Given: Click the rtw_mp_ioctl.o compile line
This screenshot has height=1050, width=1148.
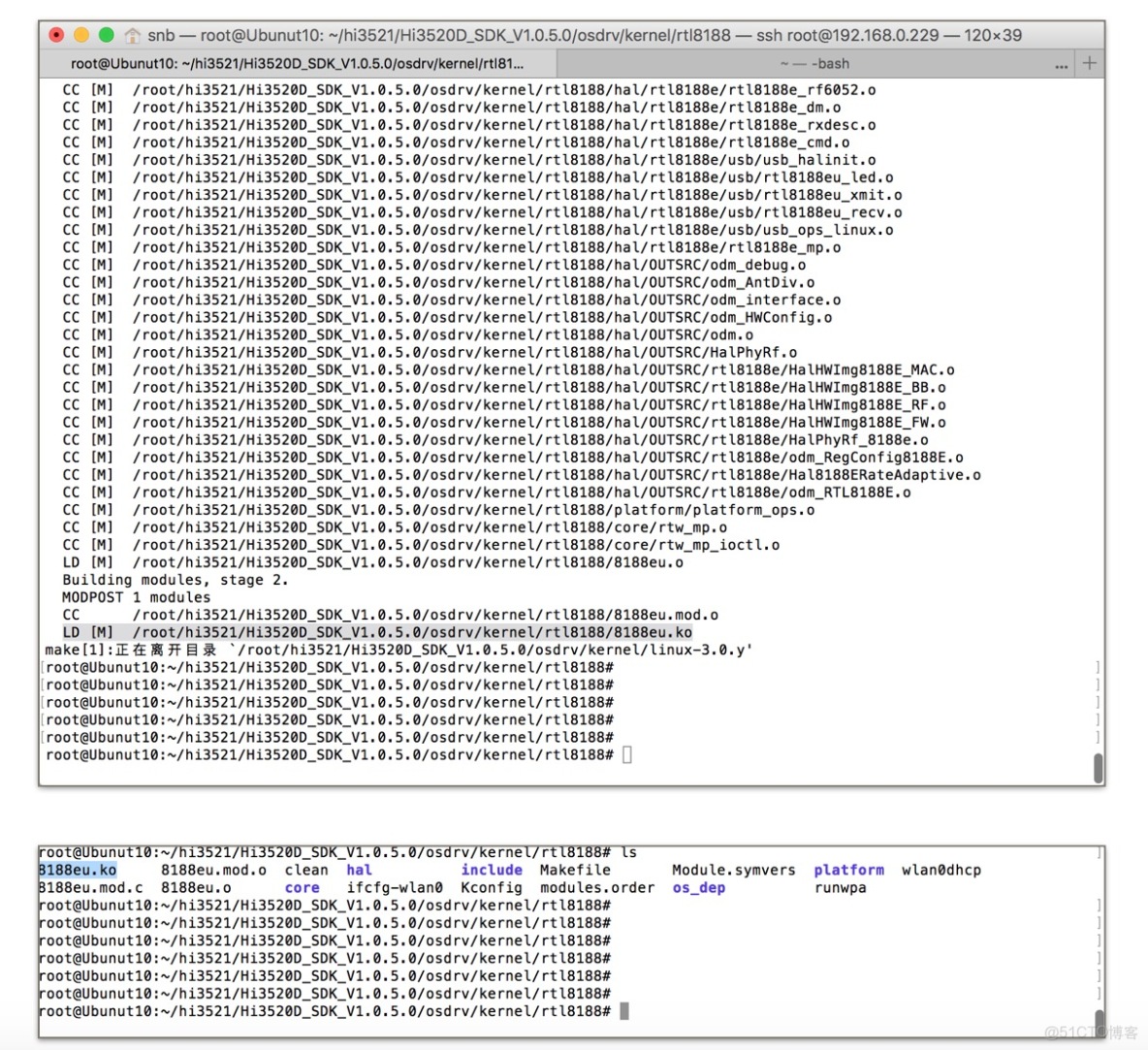Looking at the screenshot, I should coord(420,545).
